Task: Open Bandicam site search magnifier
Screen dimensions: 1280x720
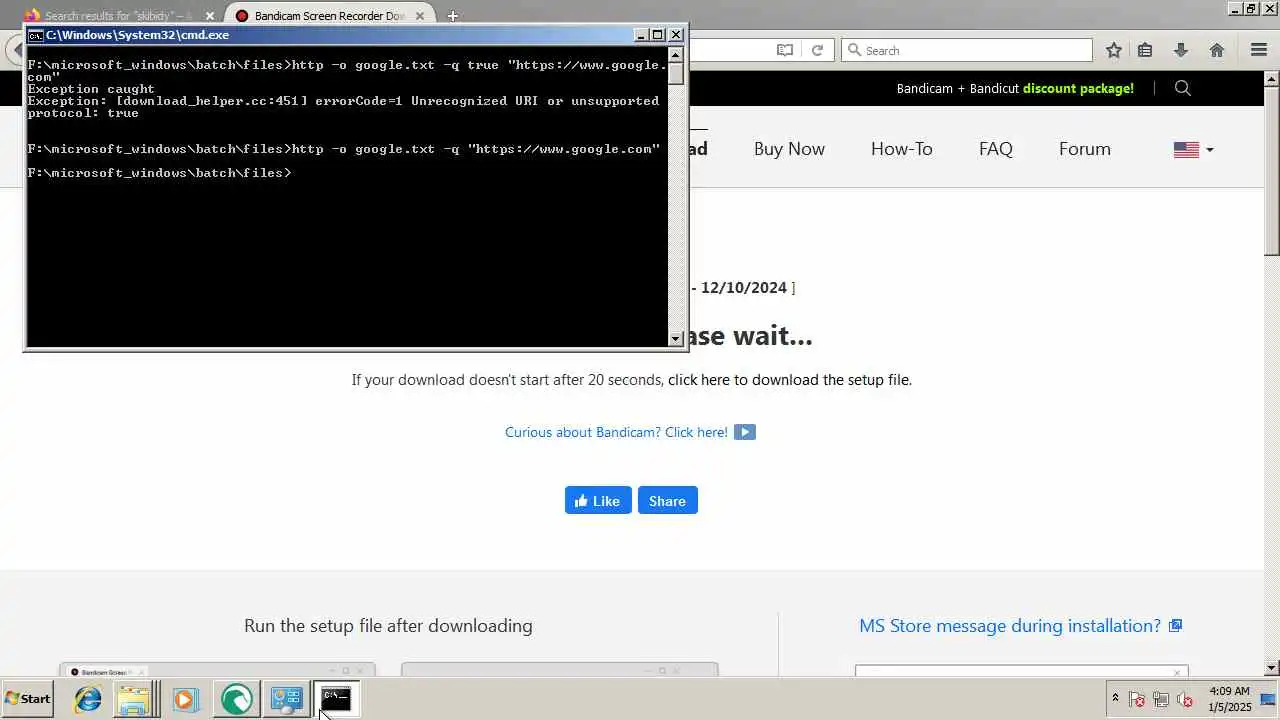Action: point(1183,88)
